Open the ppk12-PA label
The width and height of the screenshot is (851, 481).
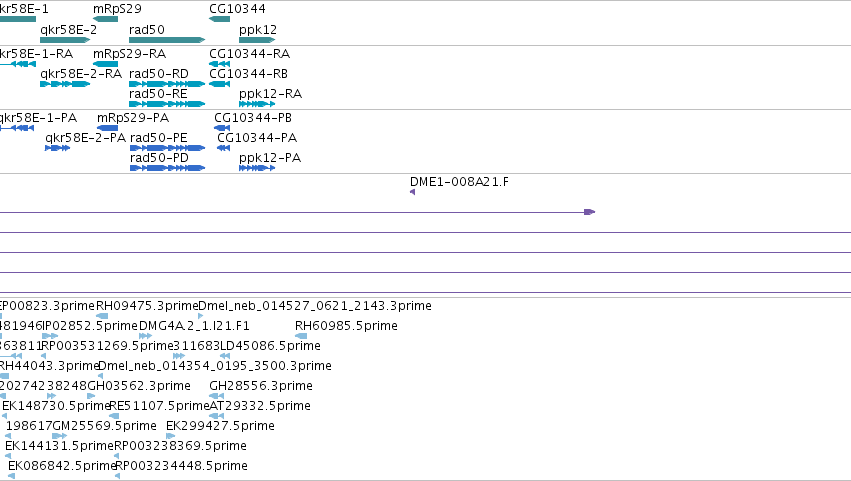[x=270, y=158]
